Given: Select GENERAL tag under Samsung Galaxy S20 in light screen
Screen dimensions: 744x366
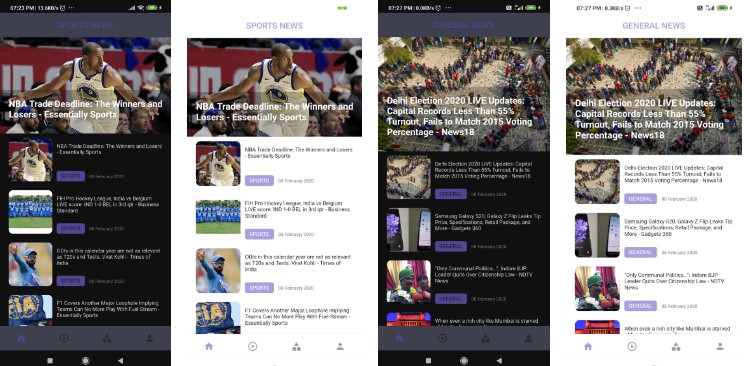Looking at the screenshot, I should [640, 252].
